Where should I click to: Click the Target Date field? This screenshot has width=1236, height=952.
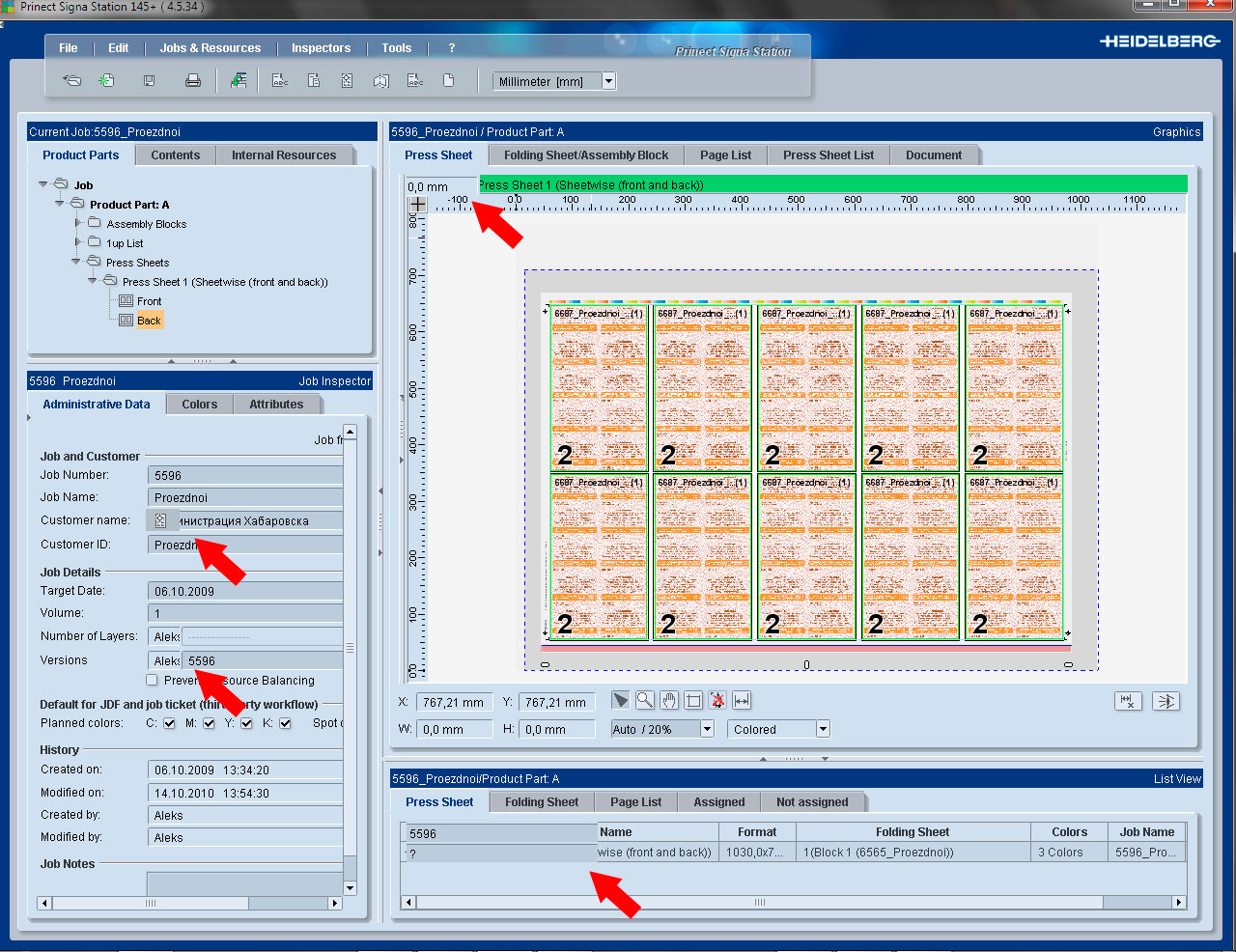coord(245,591)
